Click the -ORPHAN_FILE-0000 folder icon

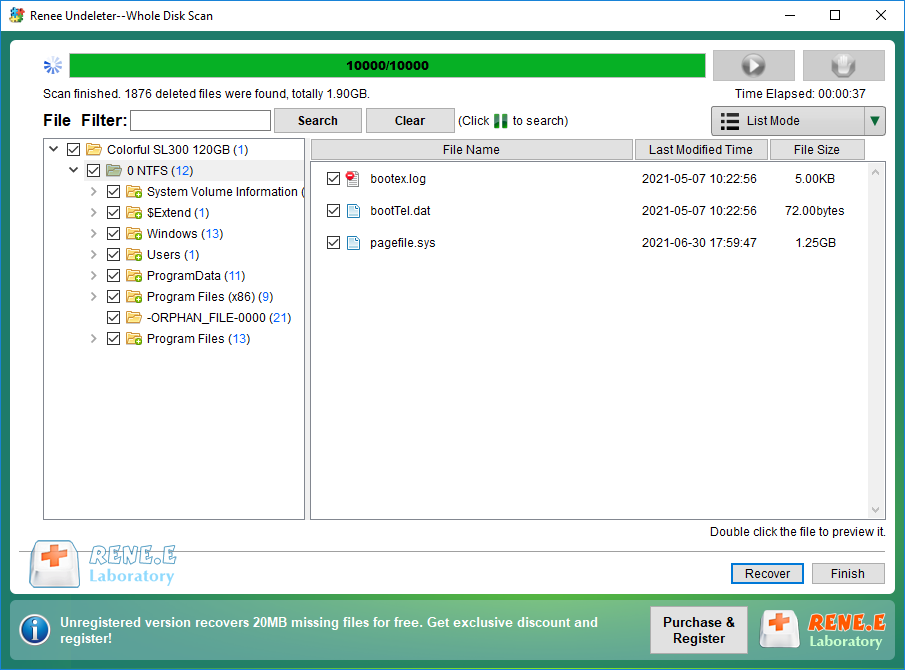[134, 317]
